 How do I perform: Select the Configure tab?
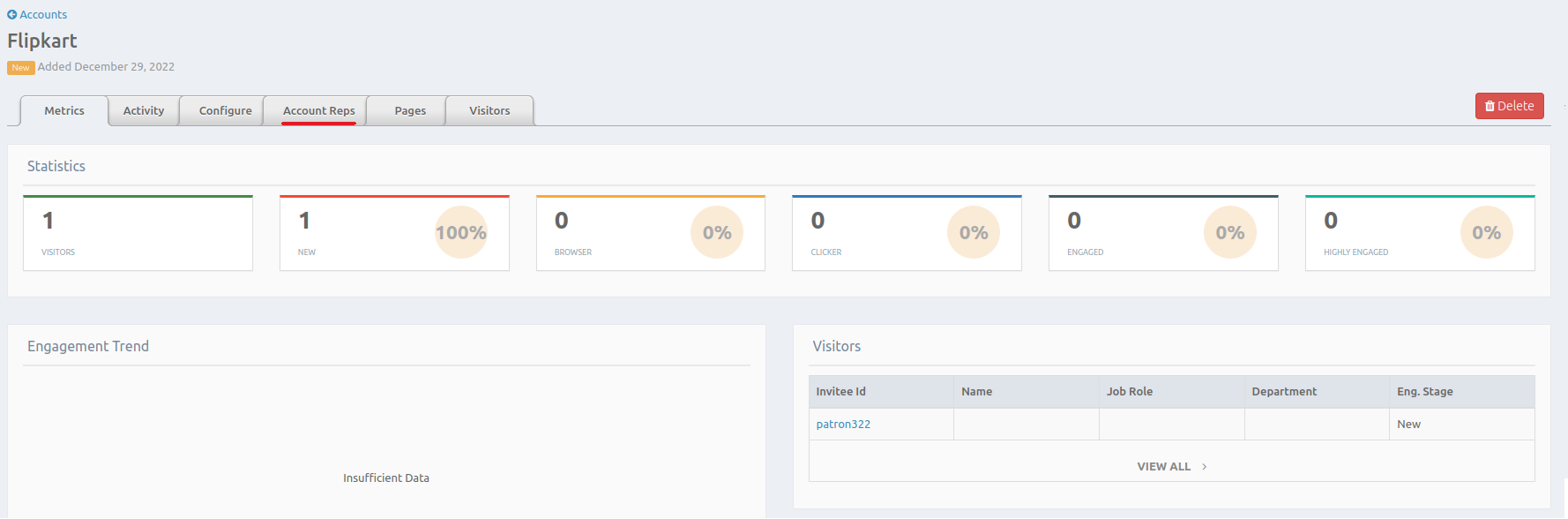point(226,111)
